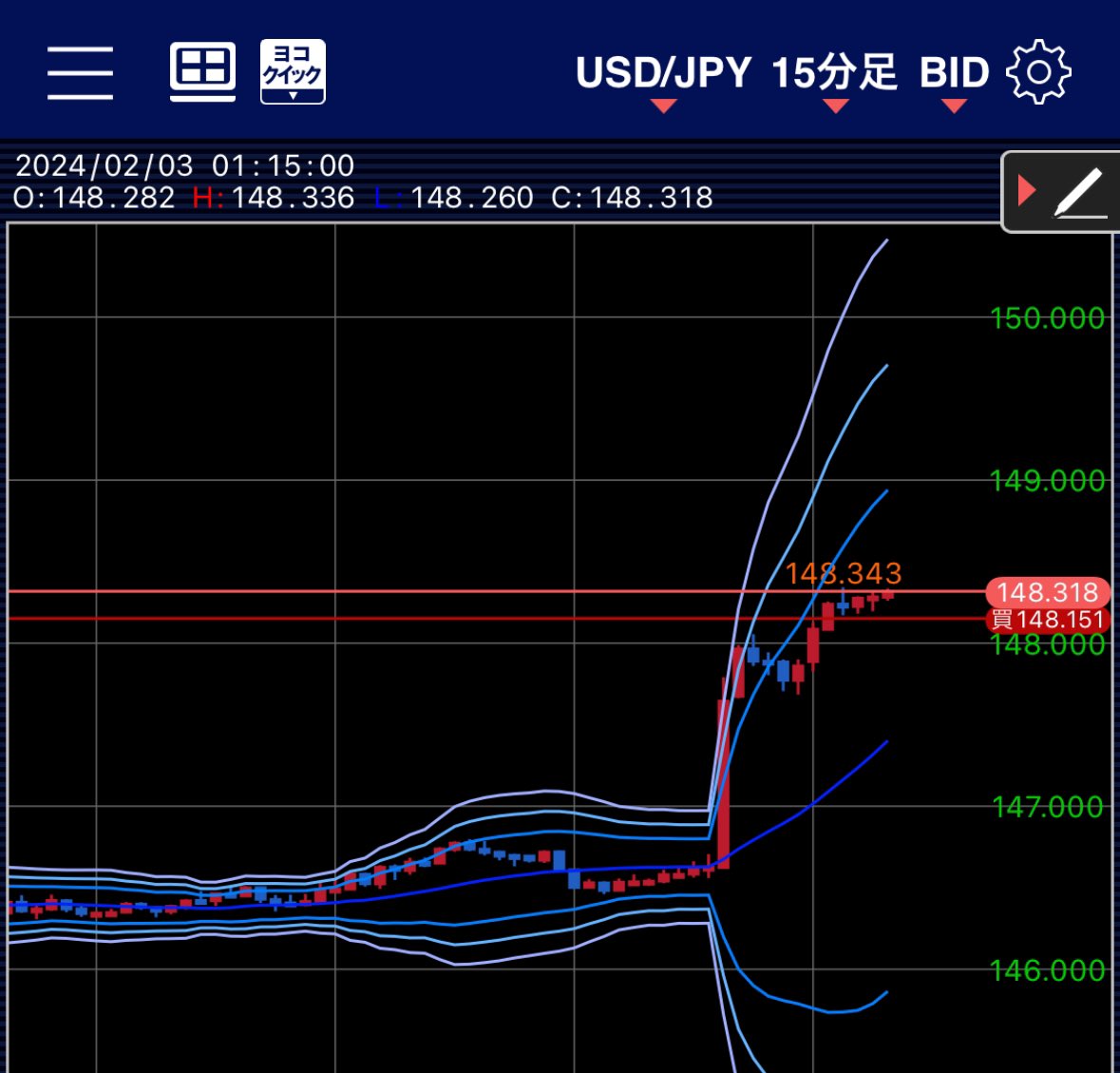
Task: Toggle the quick order horizontal mode
Action: [x=292, y=69]
